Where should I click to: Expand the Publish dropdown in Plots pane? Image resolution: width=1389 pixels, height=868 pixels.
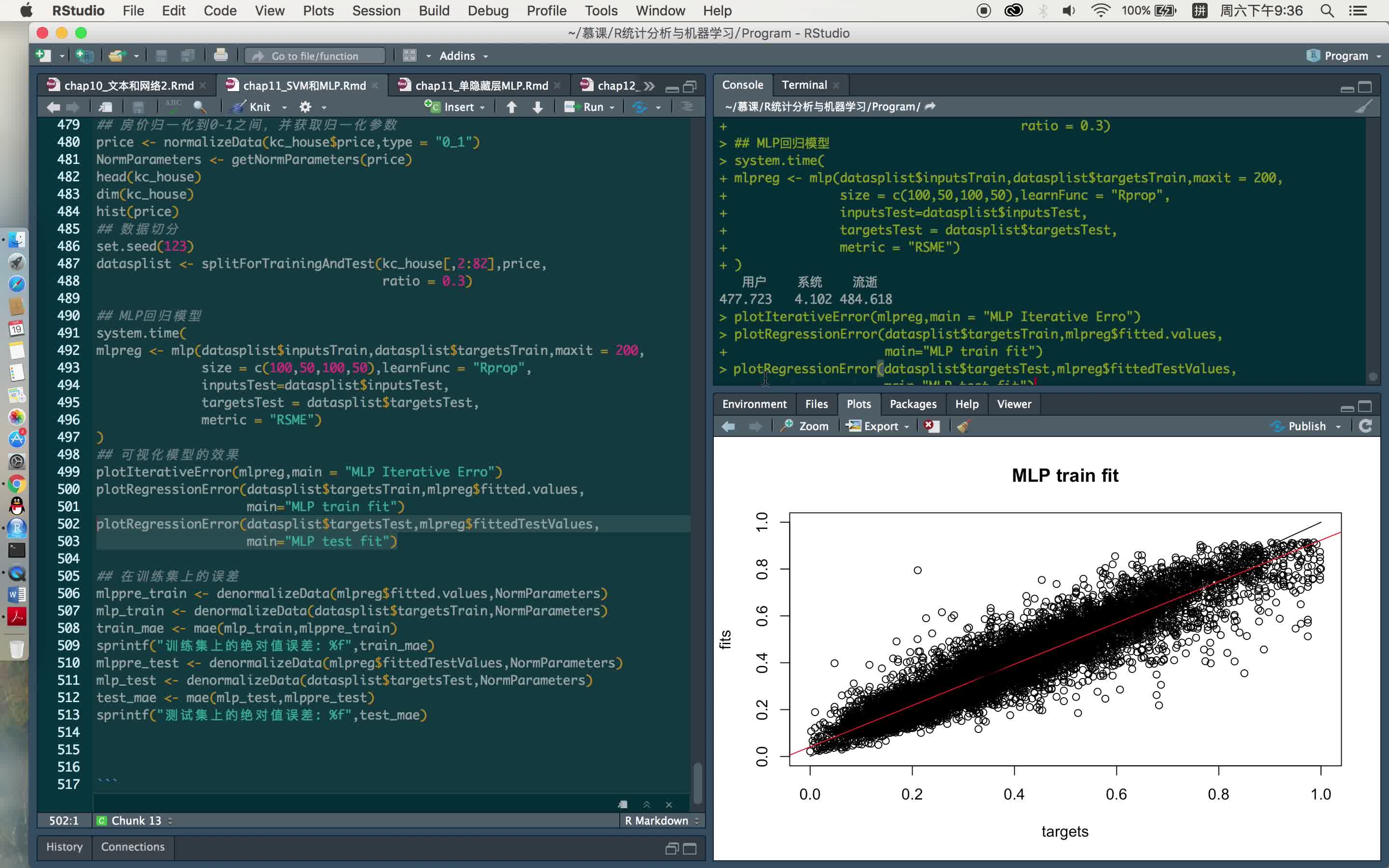[1338, 427]
